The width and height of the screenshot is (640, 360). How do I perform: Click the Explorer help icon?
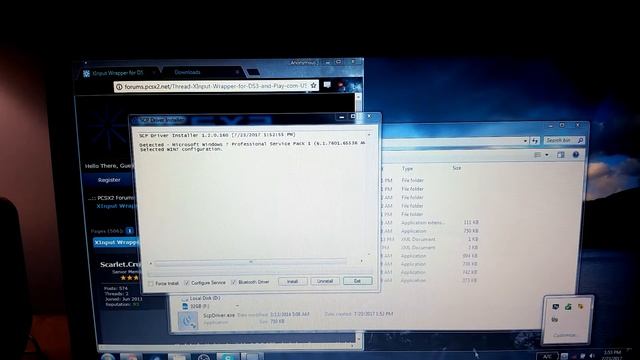pyautogui.click(x=576, y=155)
